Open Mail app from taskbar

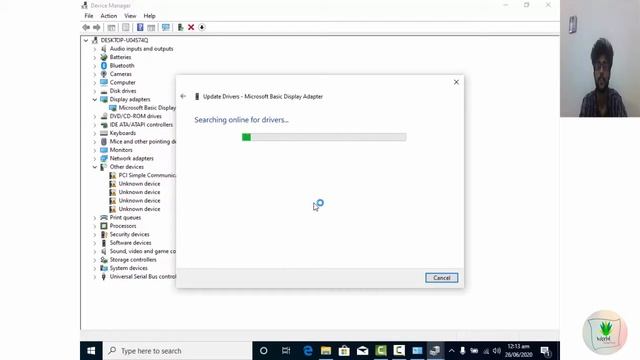(362, 351)
